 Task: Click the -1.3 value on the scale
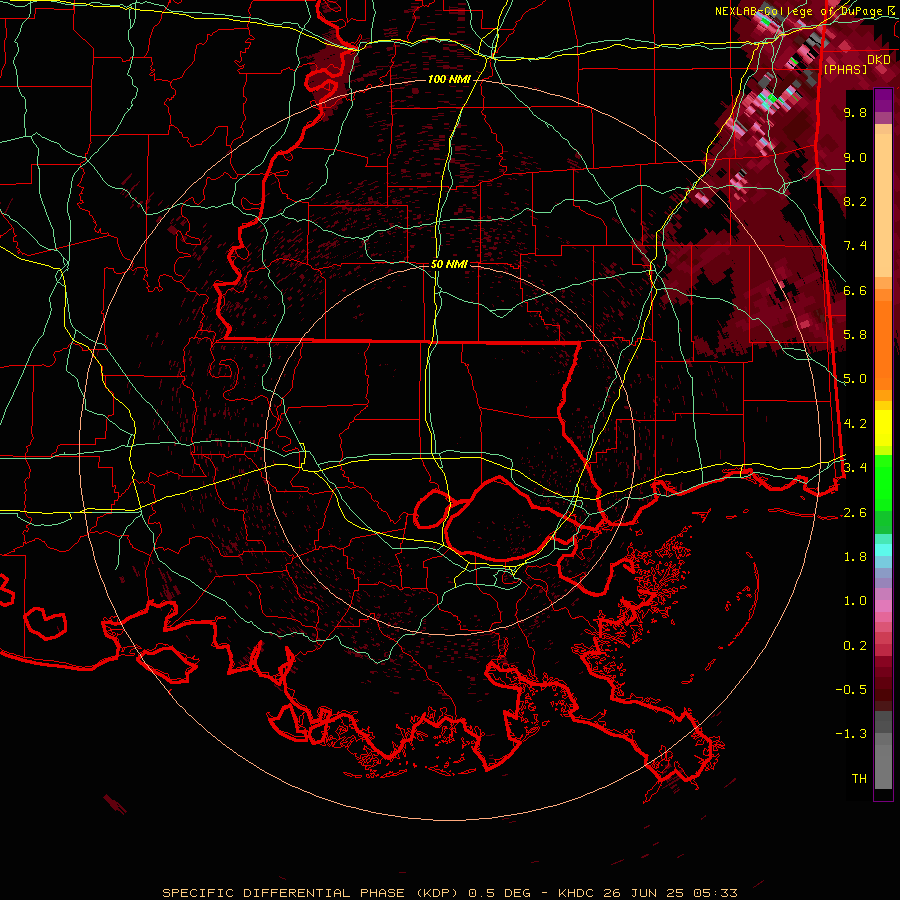point(851,734)
